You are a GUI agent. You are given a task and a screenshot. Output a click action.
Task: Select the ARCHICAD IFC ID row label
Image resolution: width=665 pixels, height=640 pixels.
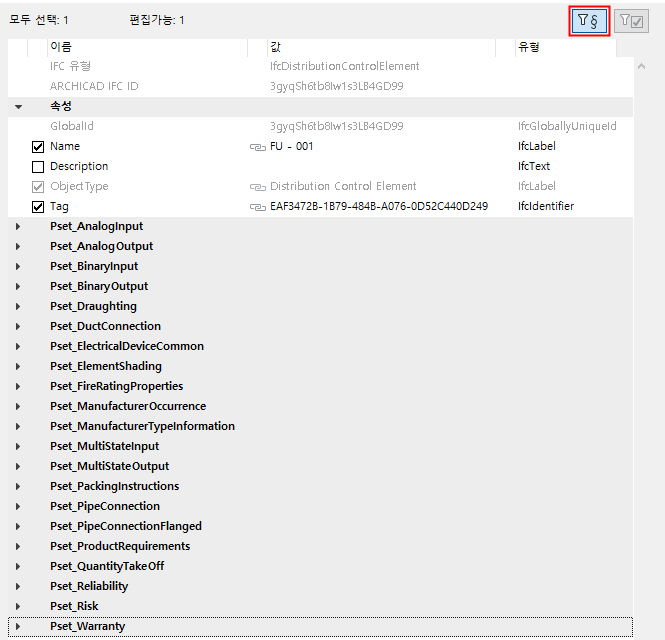point(94,86)
